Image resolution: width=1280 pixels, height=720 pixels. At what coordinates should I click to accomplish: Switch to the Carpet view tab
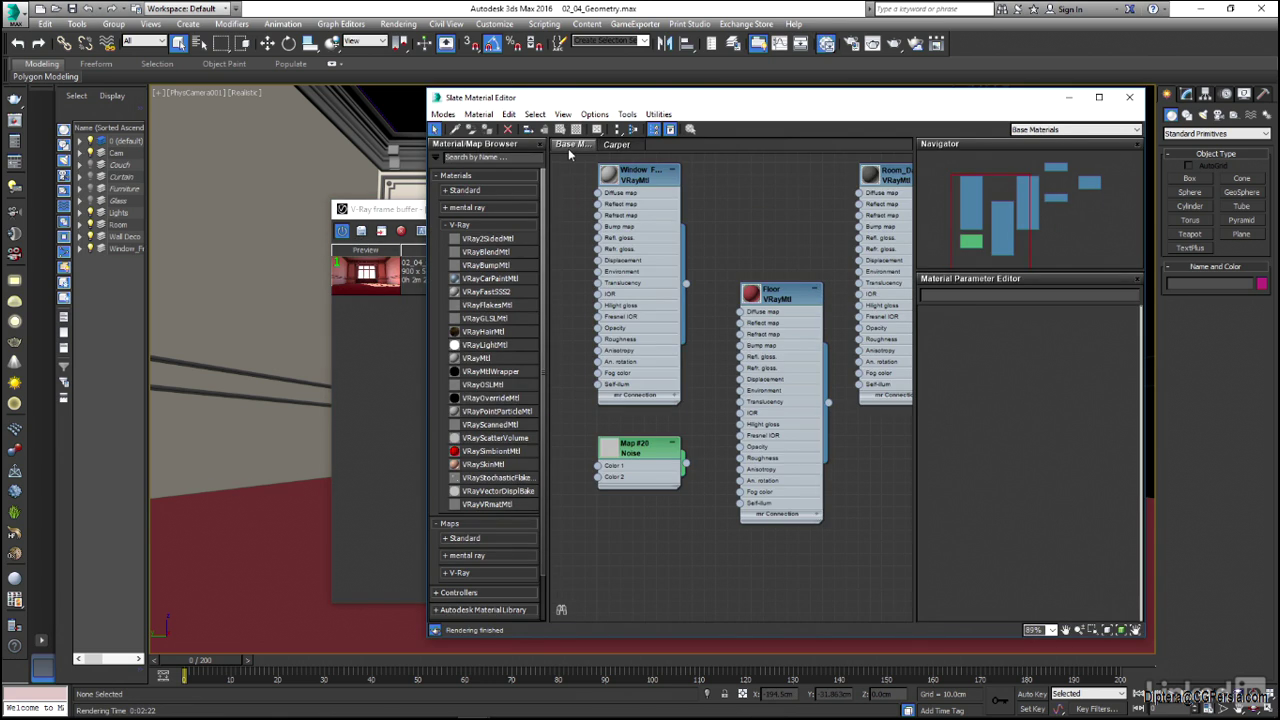point(616,144)
